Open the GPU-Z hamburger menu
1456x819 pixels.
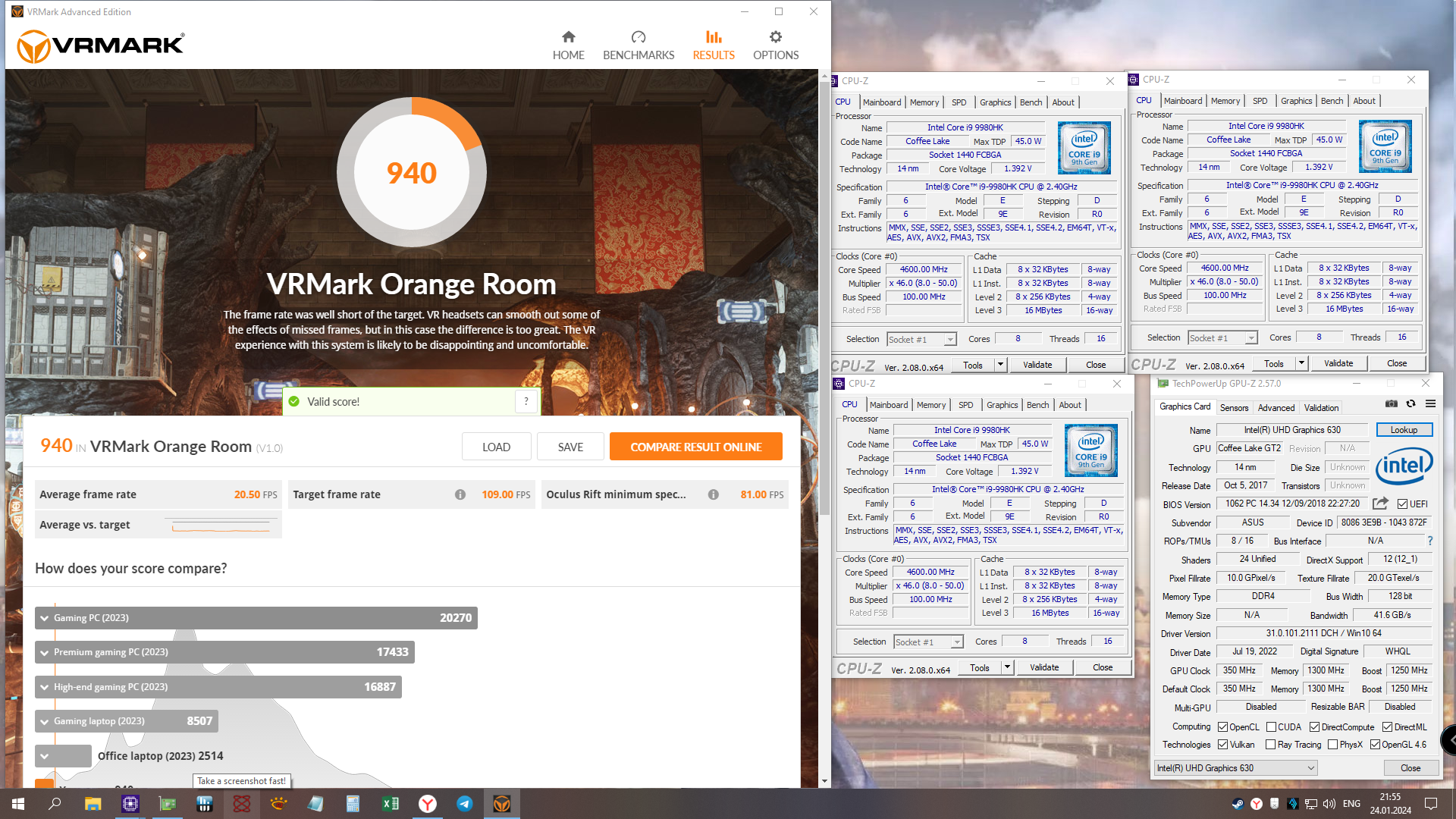(1430, 404)
